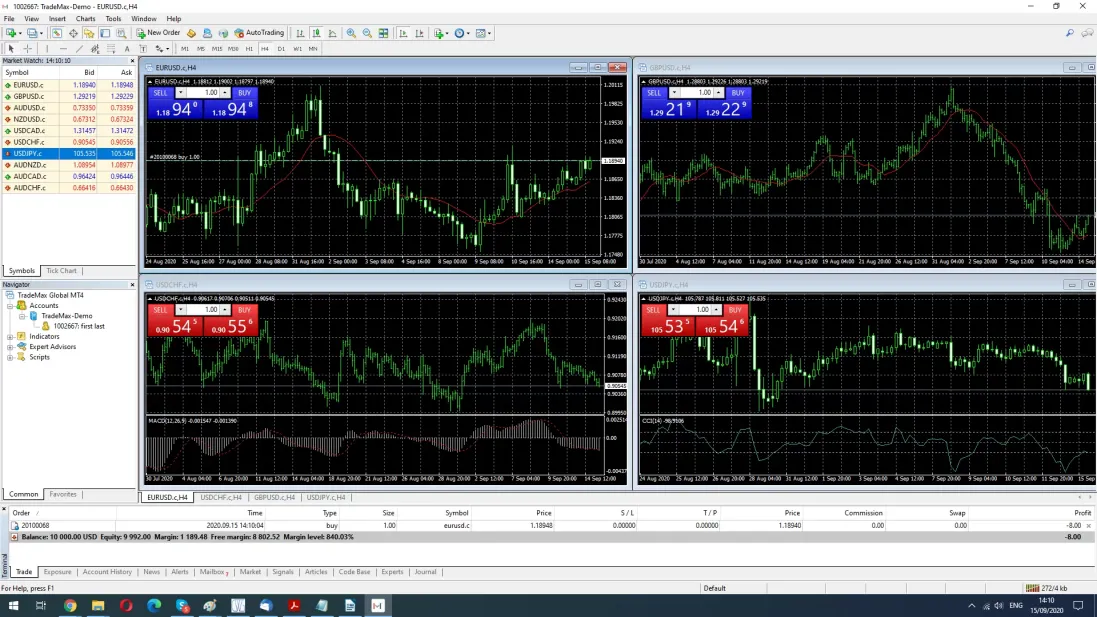Open the Insert menu
Screen dimensions: 1097x617
click(x=57, y=19)
